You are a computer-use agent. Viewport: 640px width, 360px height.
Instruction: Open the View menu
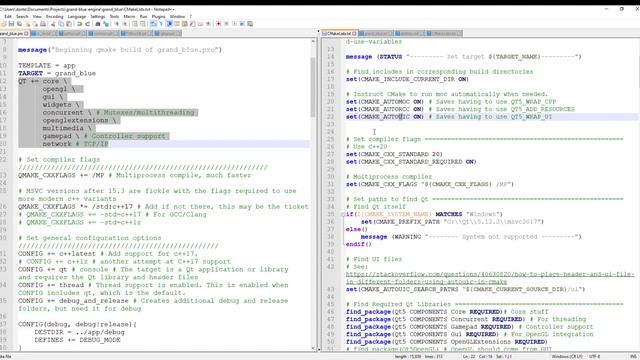coord(37,17)
